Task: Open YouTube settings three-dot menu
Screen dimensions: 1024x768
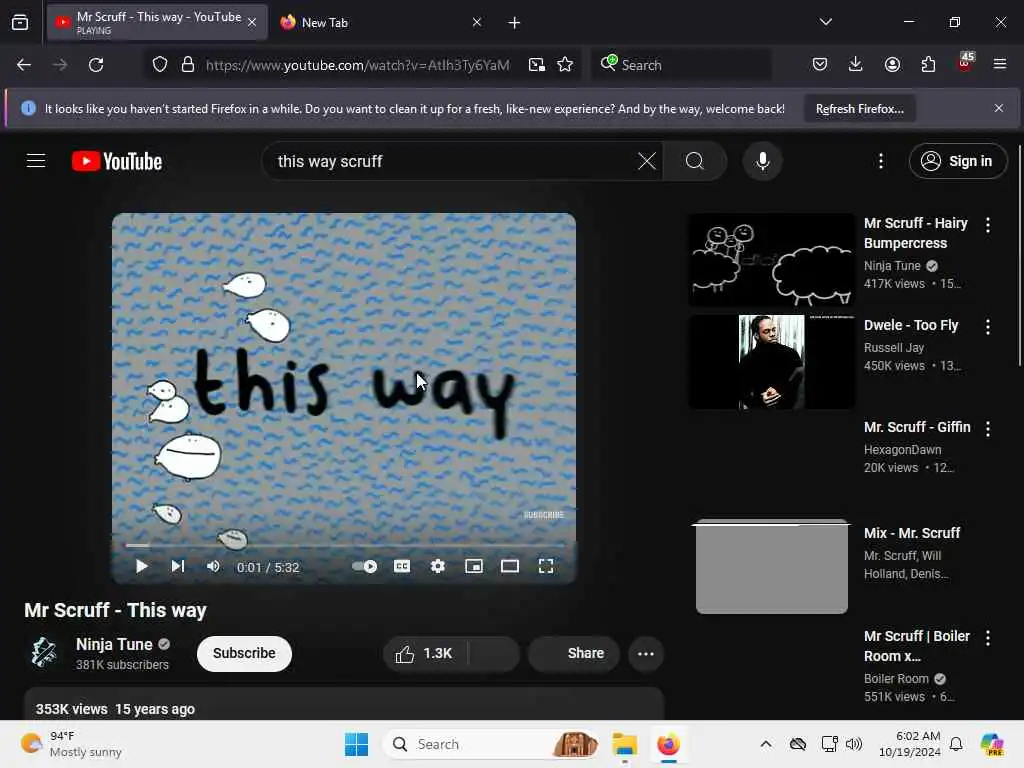Action: 881,161
